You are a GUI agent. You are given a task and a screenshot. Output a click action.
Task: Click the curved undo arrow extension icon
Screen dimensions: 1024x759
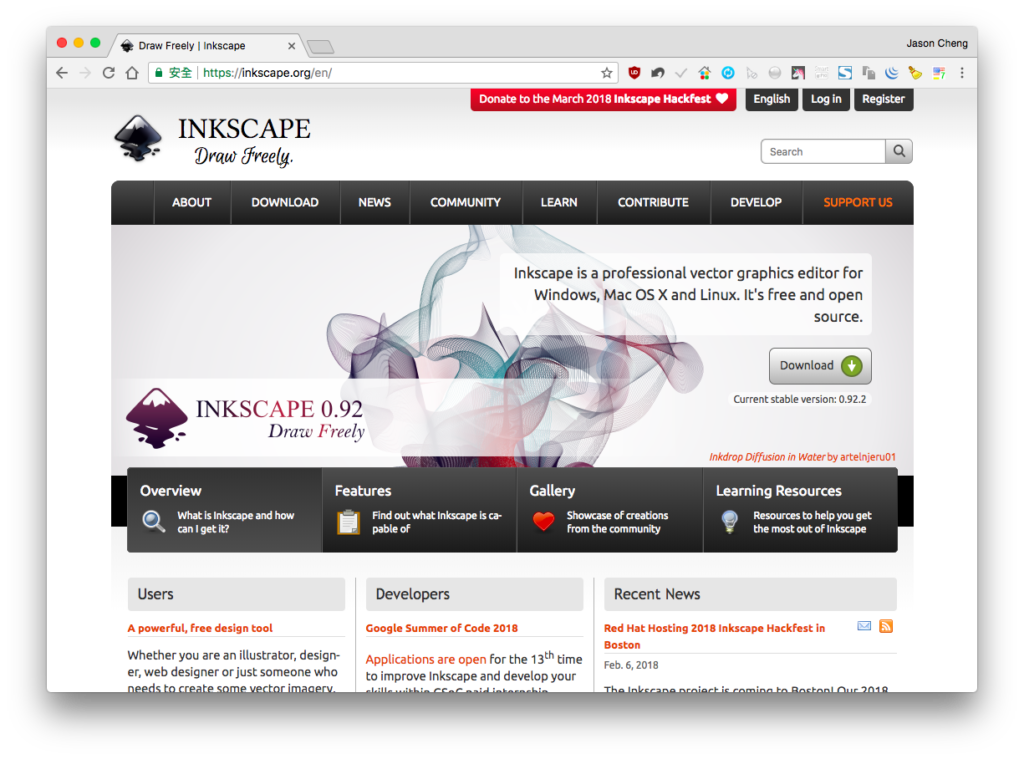point(658,73)
